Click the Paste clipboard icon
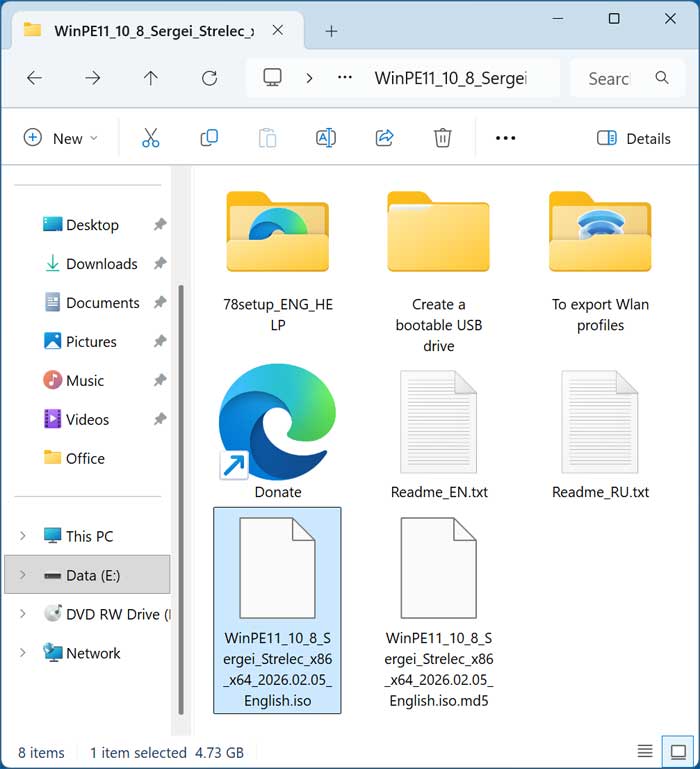Screen dimensions: 700x769 tap(267, 138)
